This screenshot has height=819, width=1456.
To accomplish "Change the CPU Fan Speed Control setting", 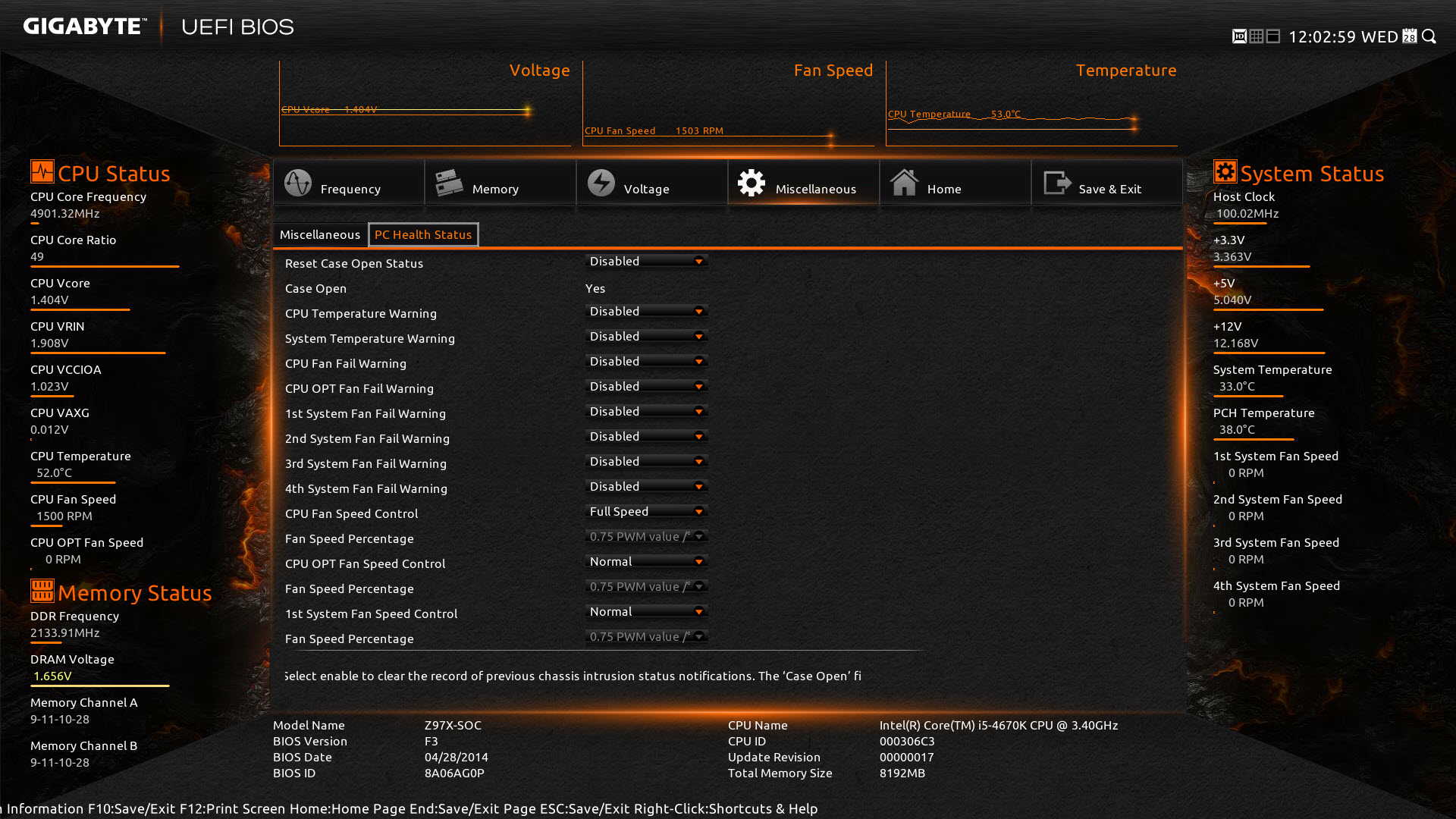I will tap(647, 512).
